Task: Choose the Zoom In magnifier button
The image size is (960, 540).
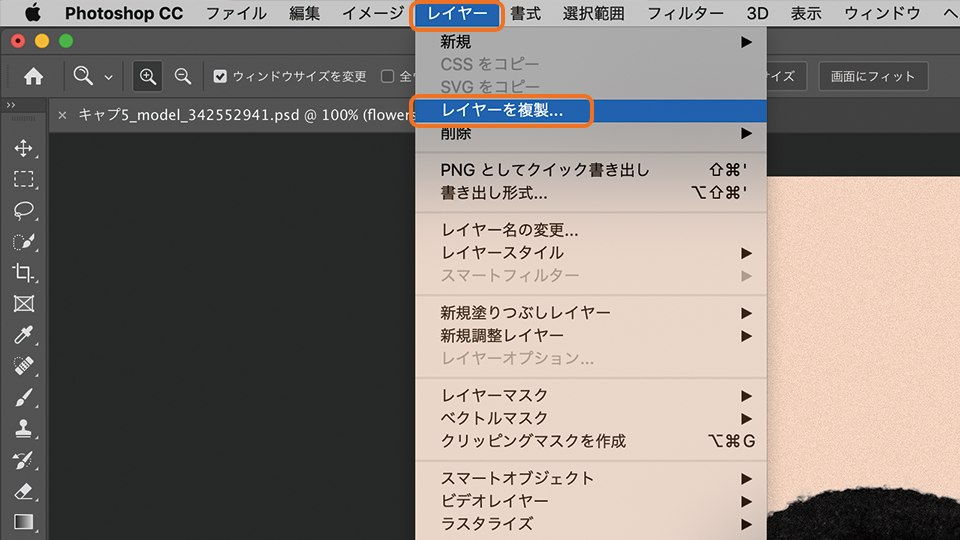Action: point(148,77)
